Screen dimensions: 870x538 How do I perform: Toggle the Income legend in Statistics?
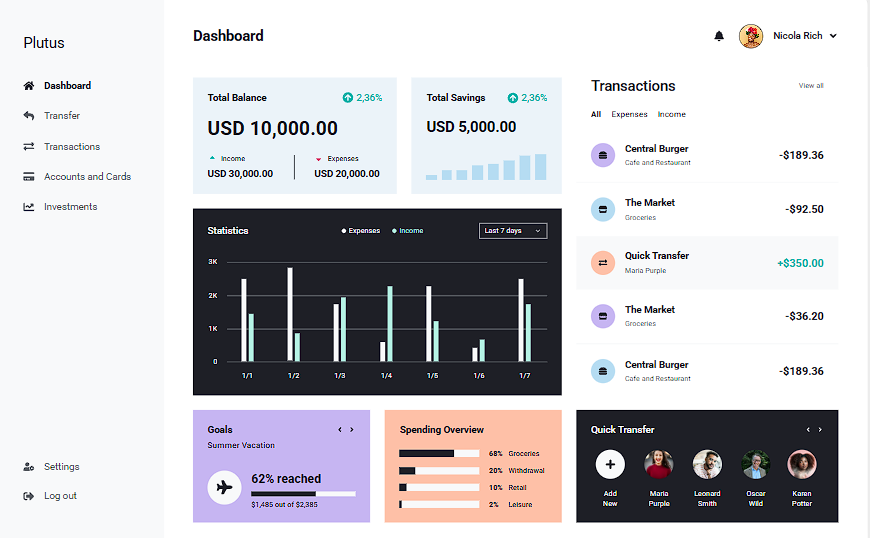pyautogui.click(x=408, y=231)
